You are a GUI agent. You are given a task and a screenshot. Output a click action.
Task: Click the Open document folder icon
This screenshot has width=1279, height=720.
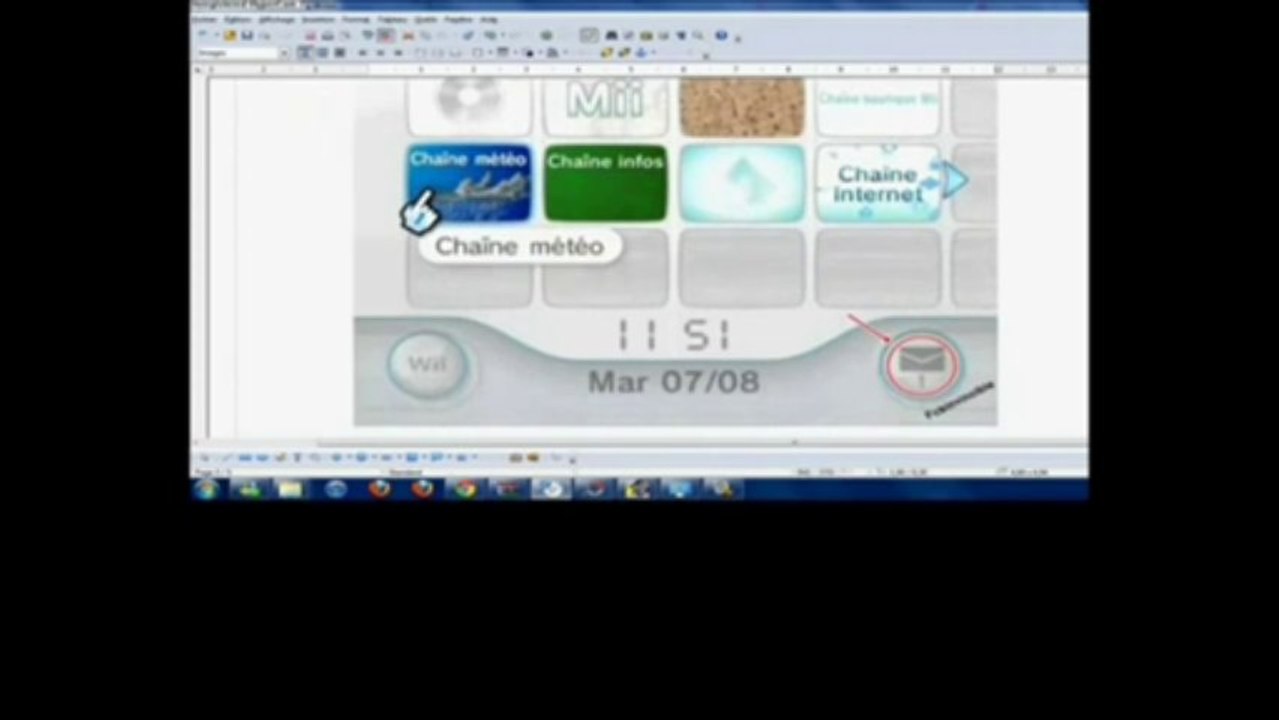[231, 36]
